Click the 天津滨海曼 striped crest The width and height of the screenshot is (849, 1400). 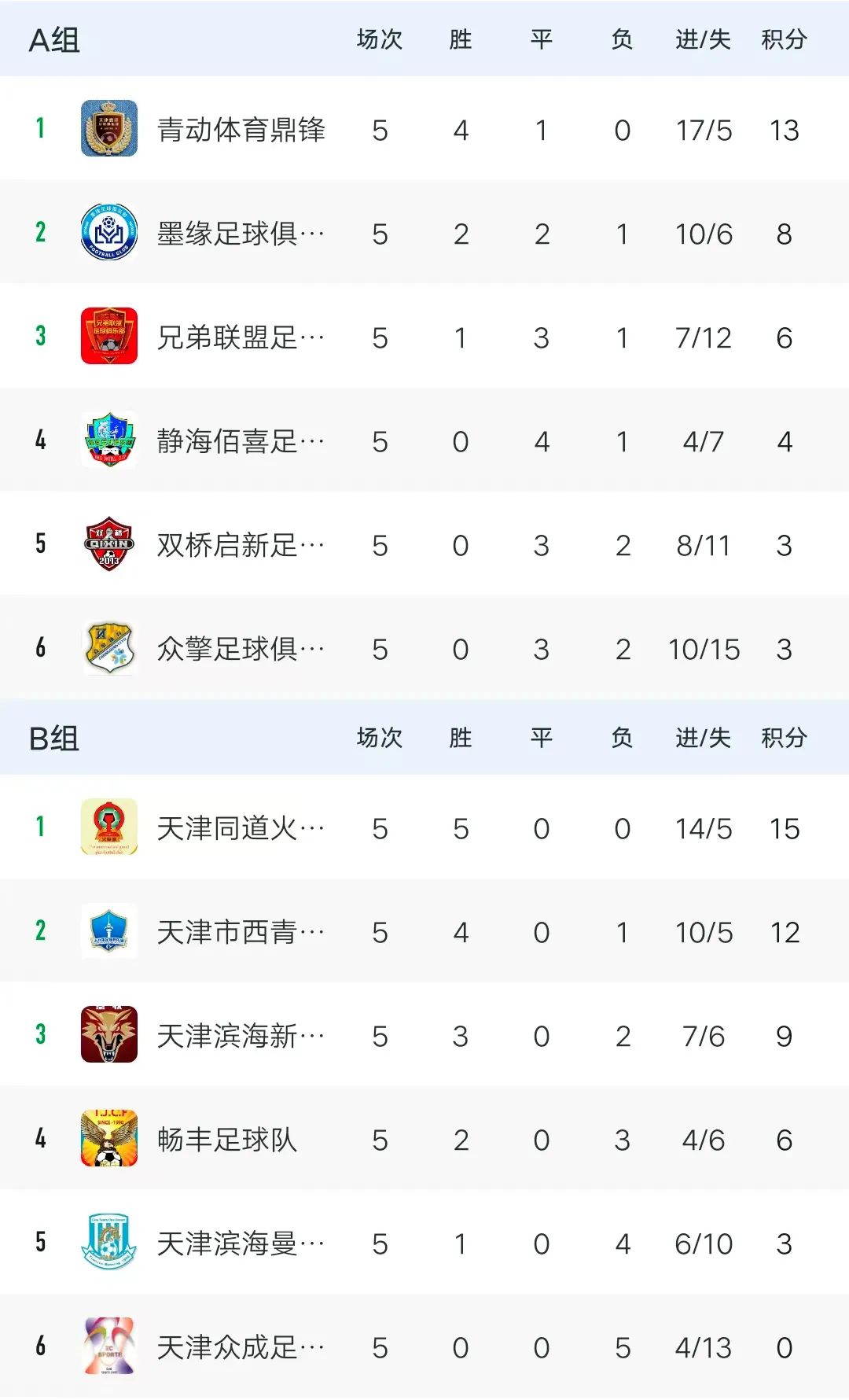[109, 1242]
